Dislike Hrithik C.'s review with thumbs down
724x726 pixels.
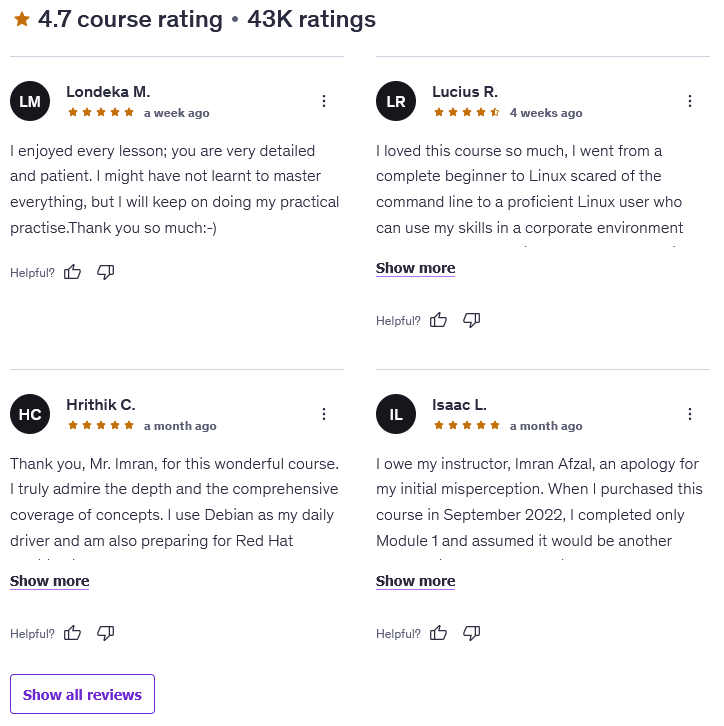(x=105, y=633)
